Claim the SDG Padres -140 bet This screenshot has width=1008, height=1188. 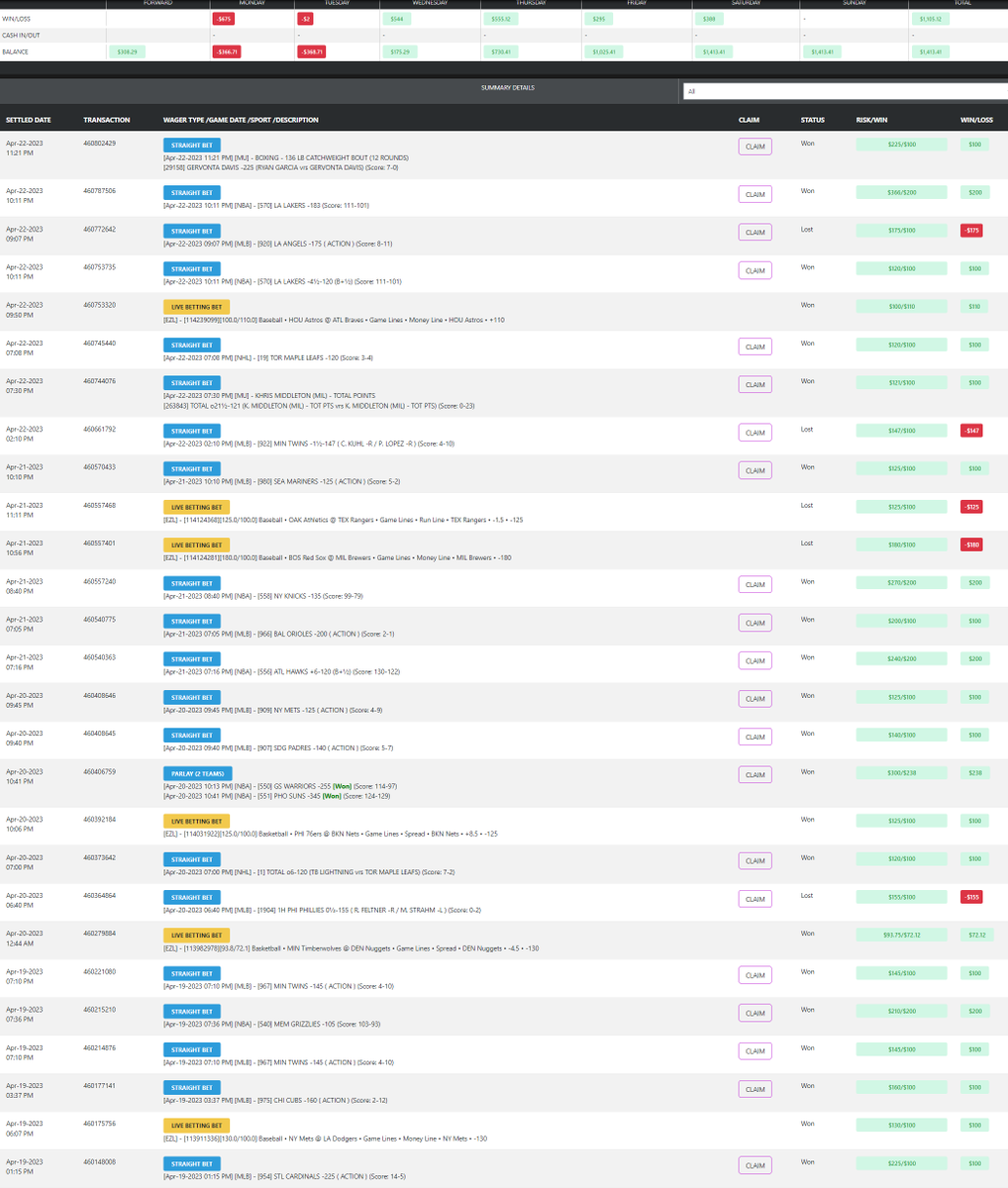[x=755, y=737]
